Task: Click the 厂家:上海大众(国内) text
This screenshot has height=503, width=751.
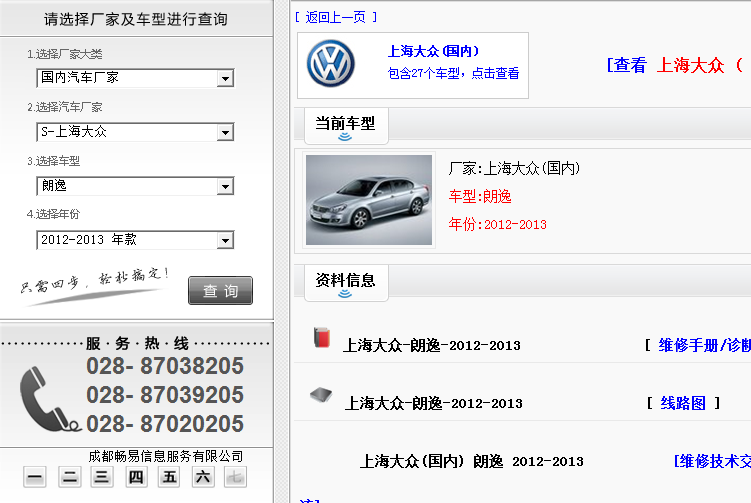Action: 514,168
